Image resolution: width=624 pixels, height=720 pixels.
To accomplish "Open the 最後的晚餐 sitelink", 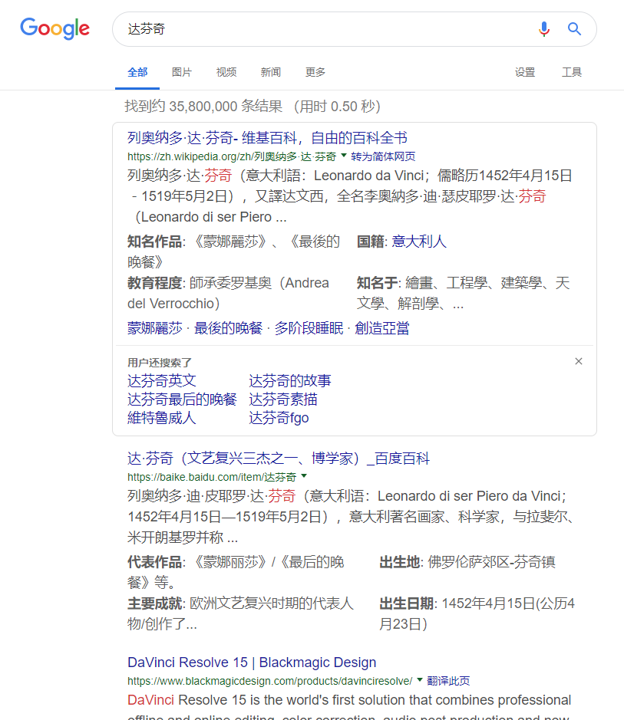I will tap(228, 328).
